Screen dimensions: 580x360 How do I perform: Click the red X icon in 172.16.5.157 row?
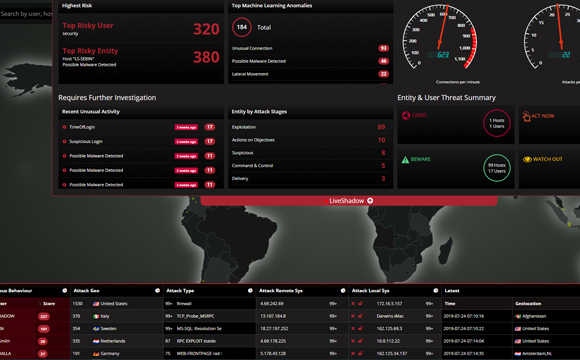[353, 304]
